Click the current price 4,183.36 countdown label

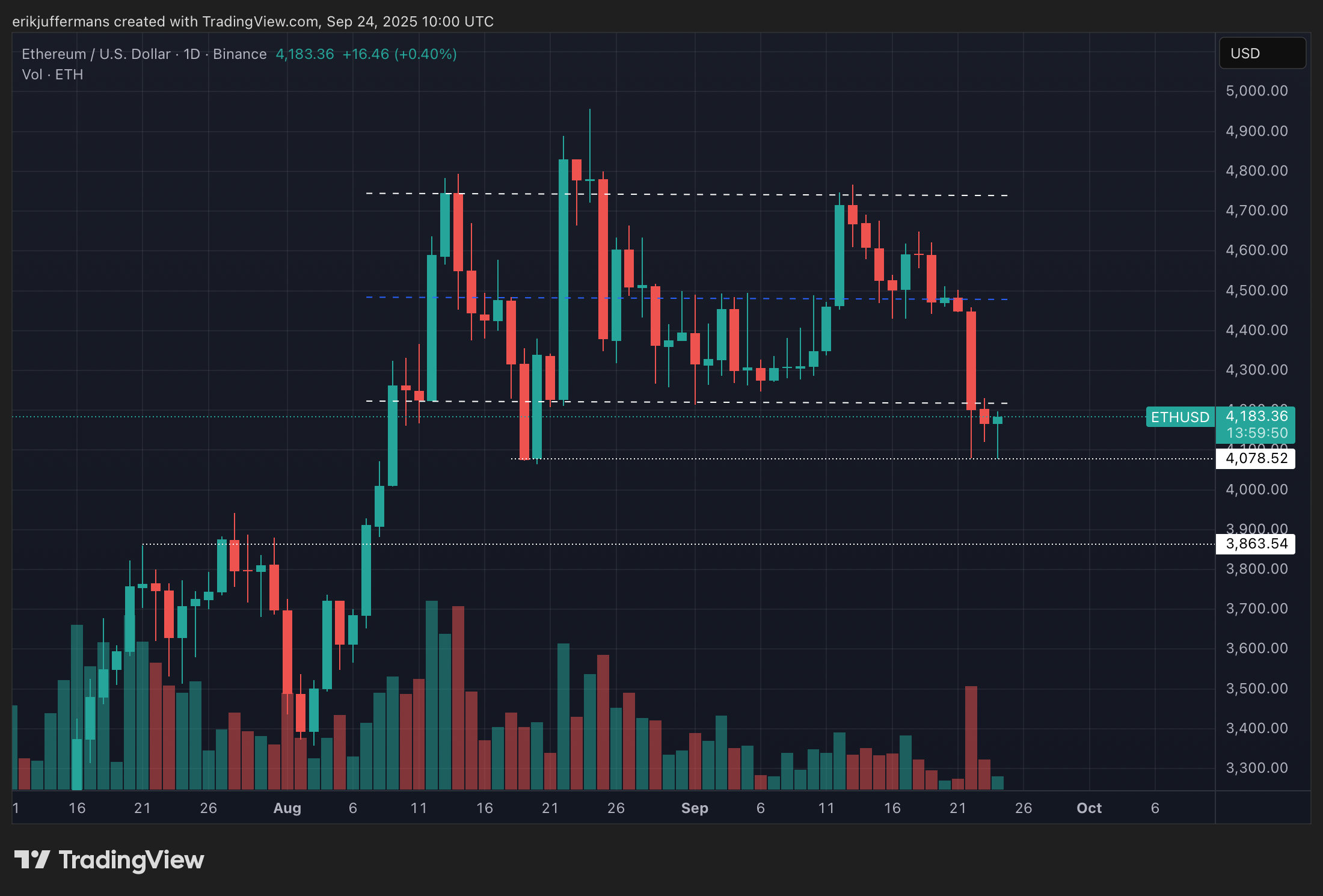(1255, 425)
